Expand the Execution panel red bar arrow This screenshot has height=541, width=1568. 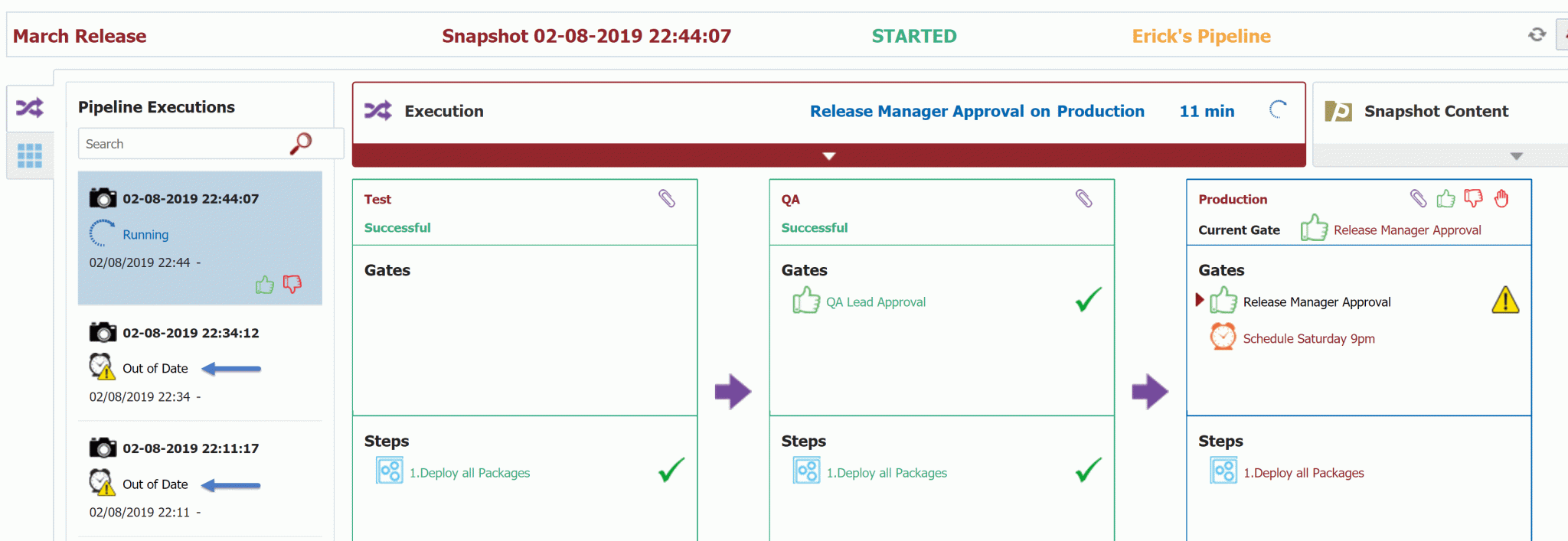(828, 155)
